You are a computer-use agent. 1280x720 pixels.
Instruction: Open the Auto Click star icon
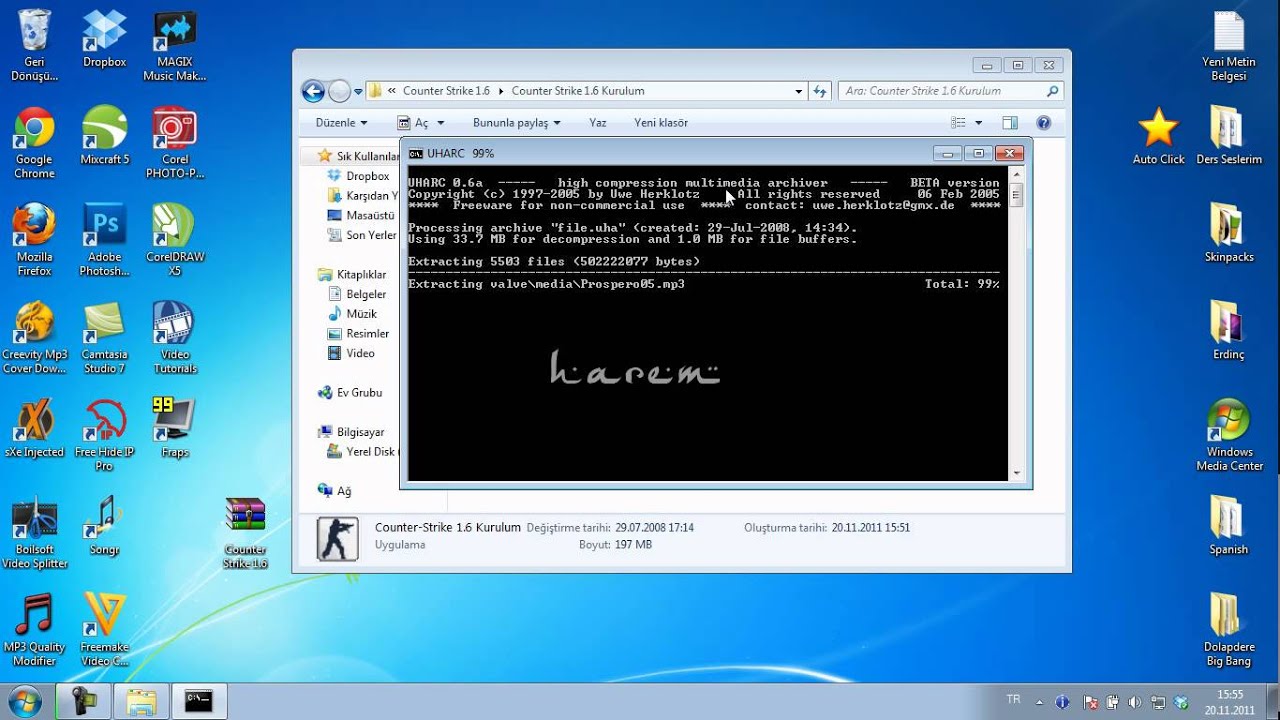point(1158,136)
